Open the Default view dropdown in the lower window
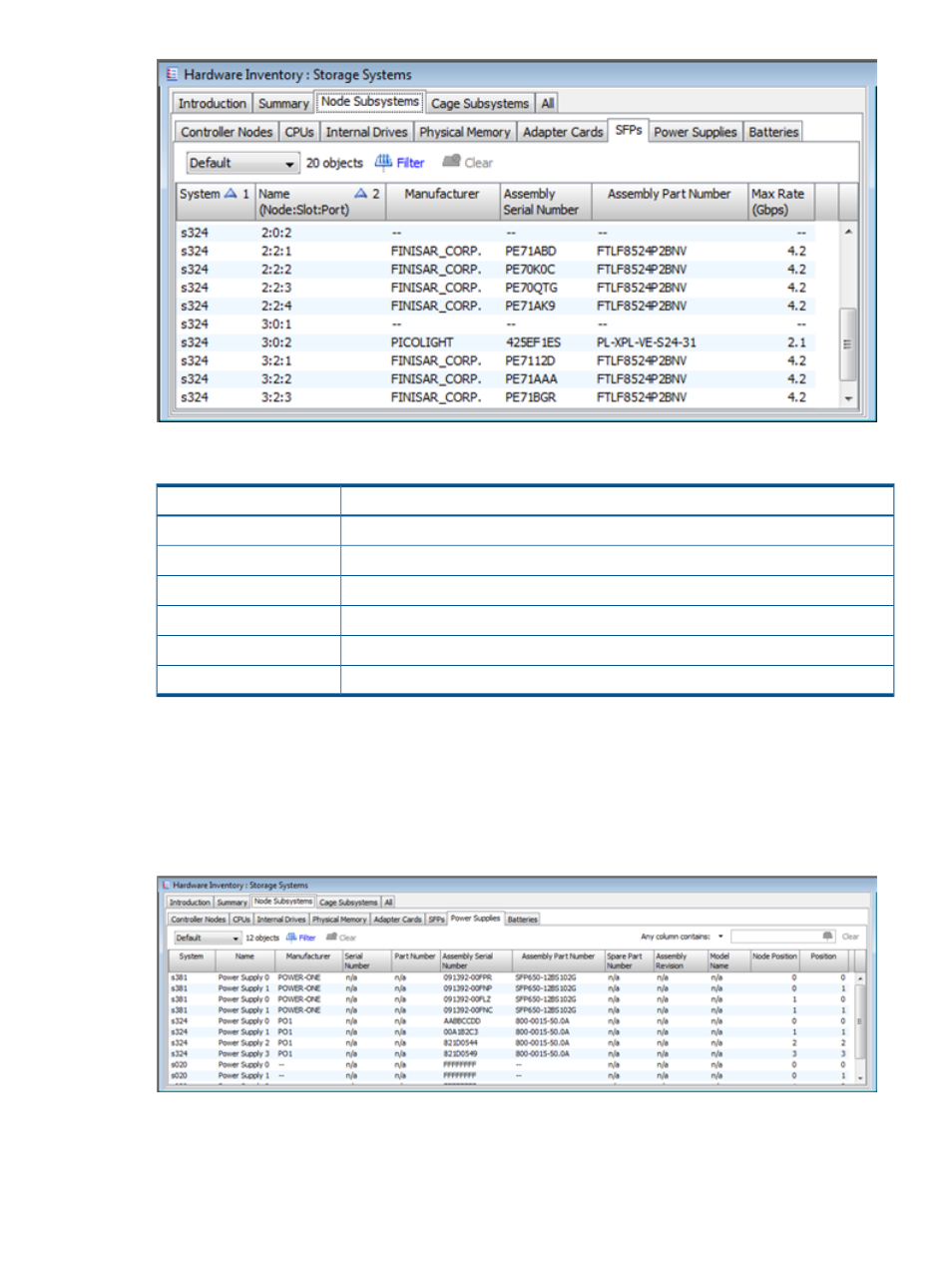The width and height of the screenshot is (952, 1268). [208, 938]
